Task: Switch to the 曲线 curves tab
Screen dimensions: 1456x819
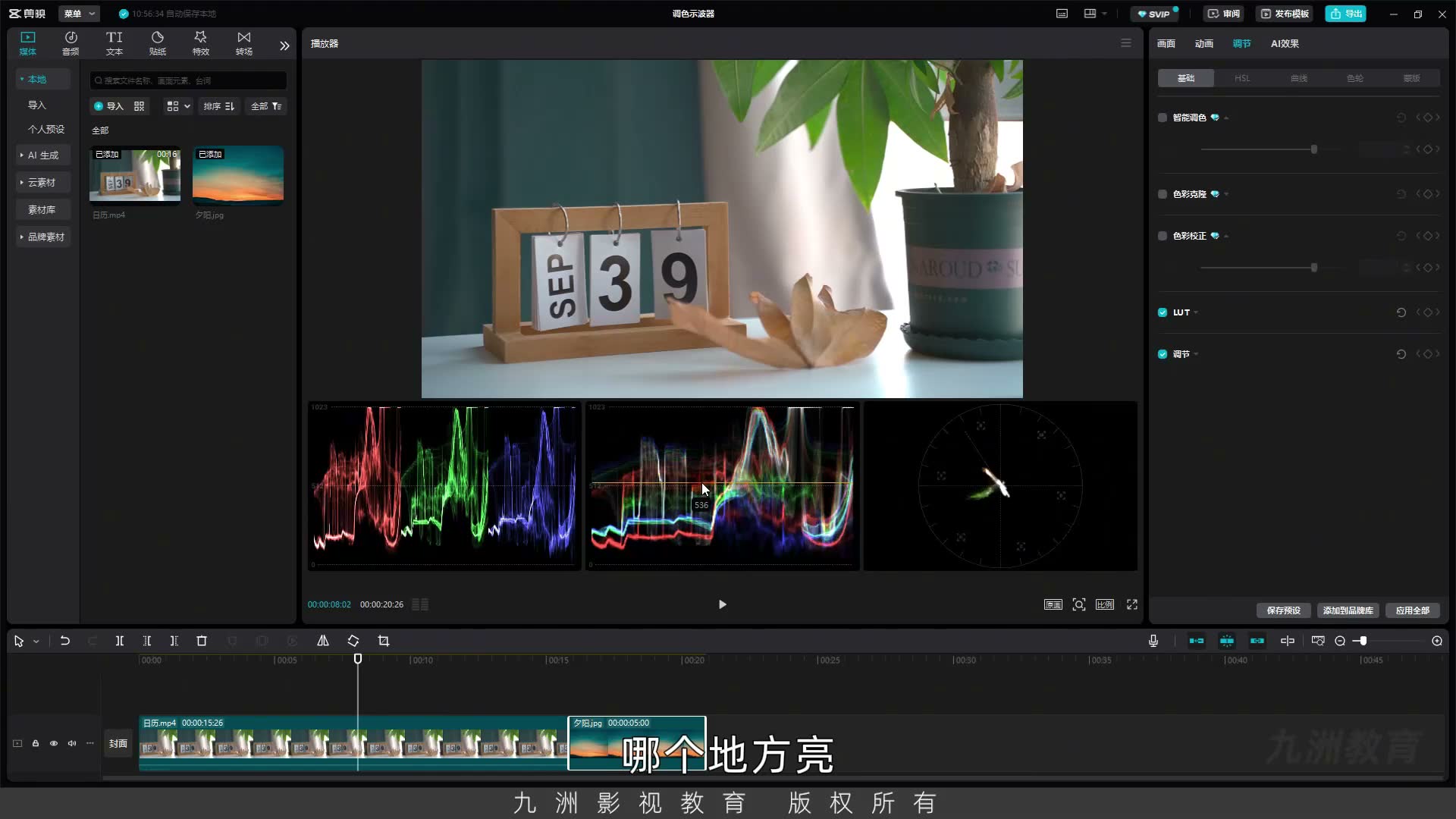Action: click(x=1299, y=78)
